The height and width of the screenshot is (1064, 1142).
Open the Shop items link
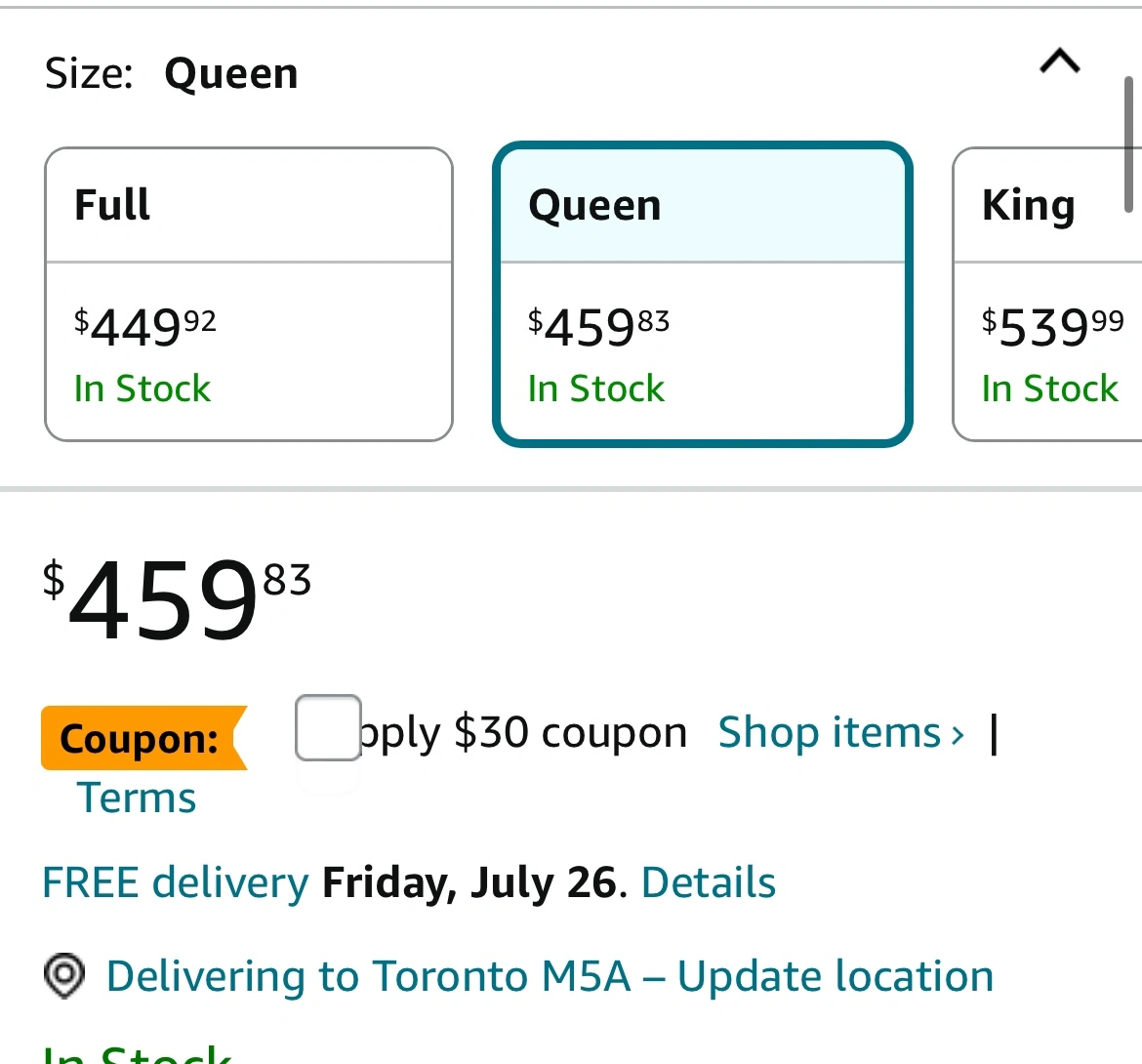[x=830, y=732]
